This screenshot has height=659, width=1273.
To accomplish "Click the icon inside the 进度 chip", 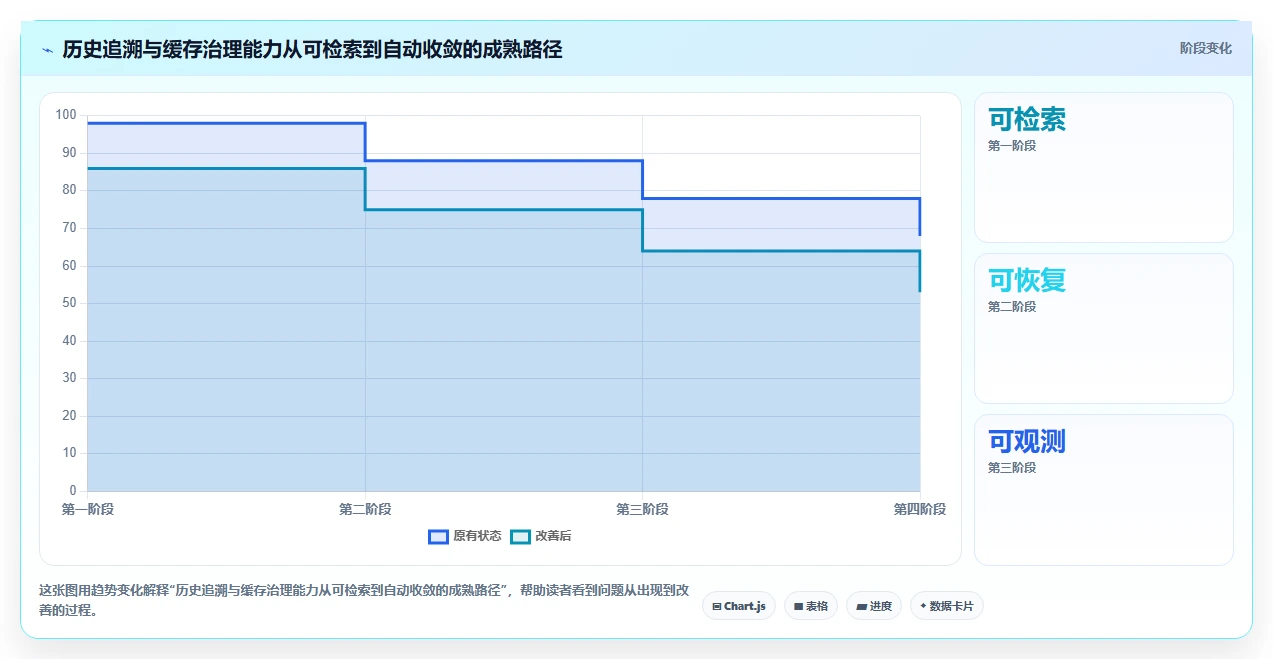I will click(861, 606).
